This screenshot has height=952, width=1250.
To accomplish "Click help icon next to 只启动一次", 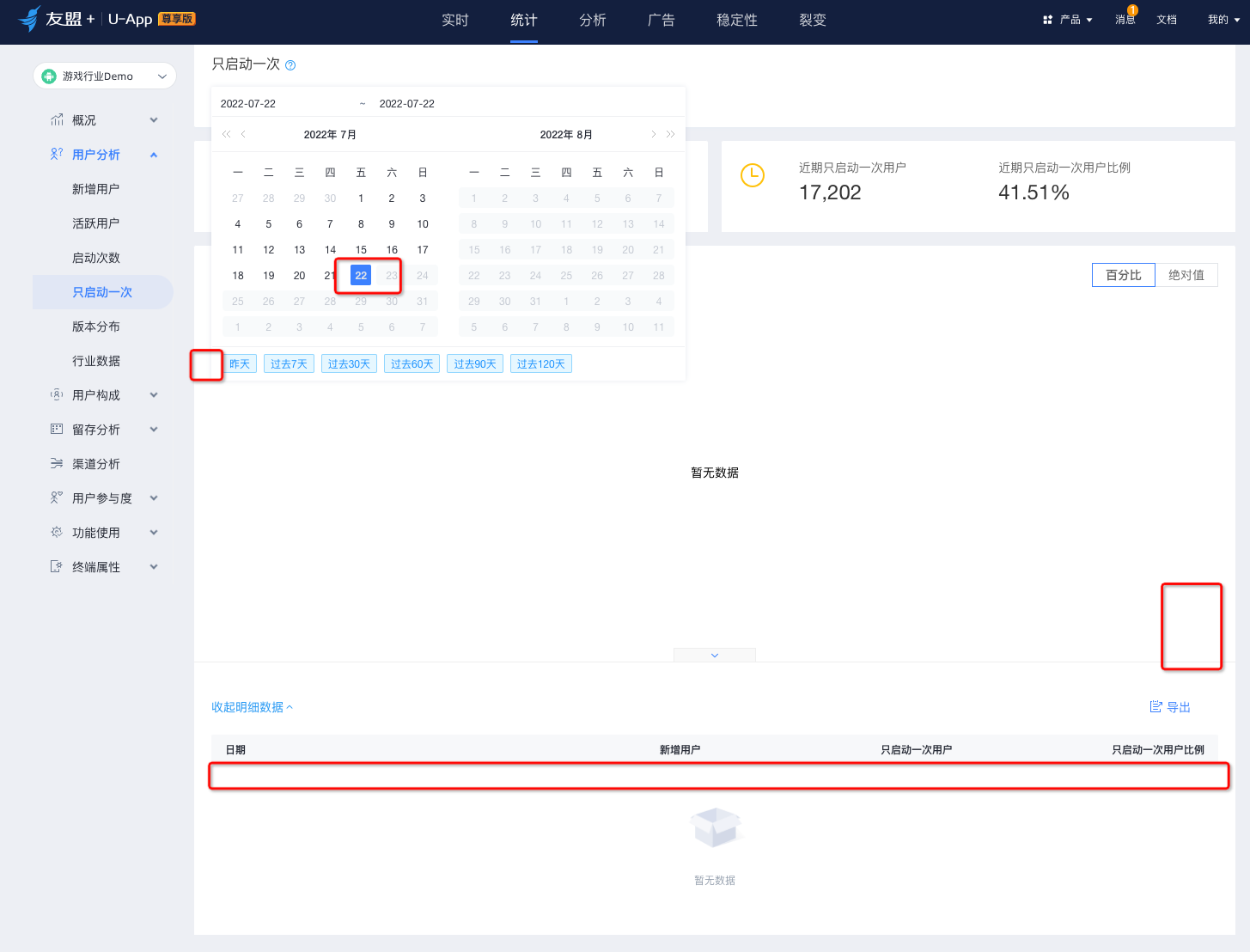I will (290, 65).
